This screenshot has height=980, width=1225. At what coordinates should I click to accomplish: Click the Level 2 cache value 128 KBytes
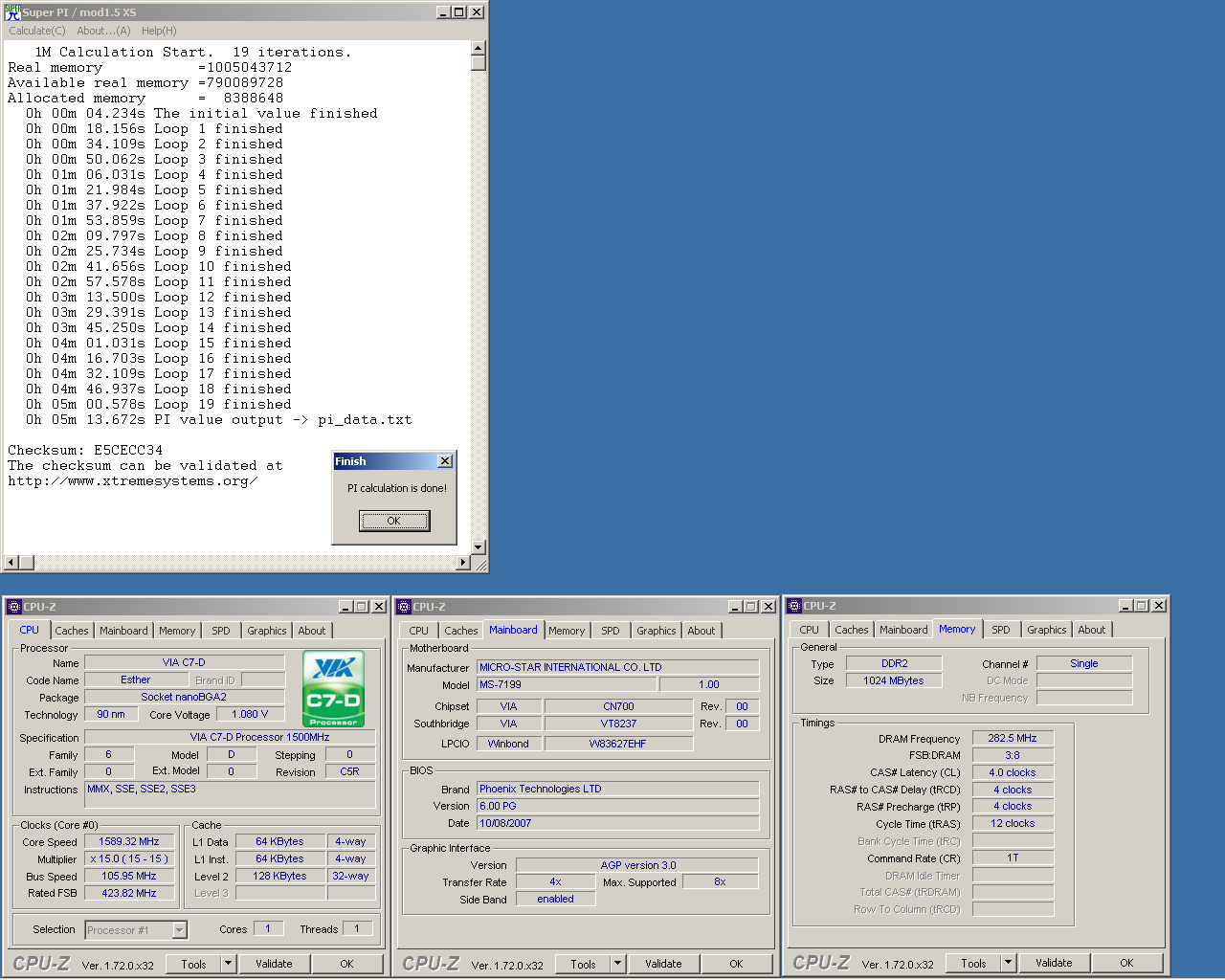pos(279,876)
